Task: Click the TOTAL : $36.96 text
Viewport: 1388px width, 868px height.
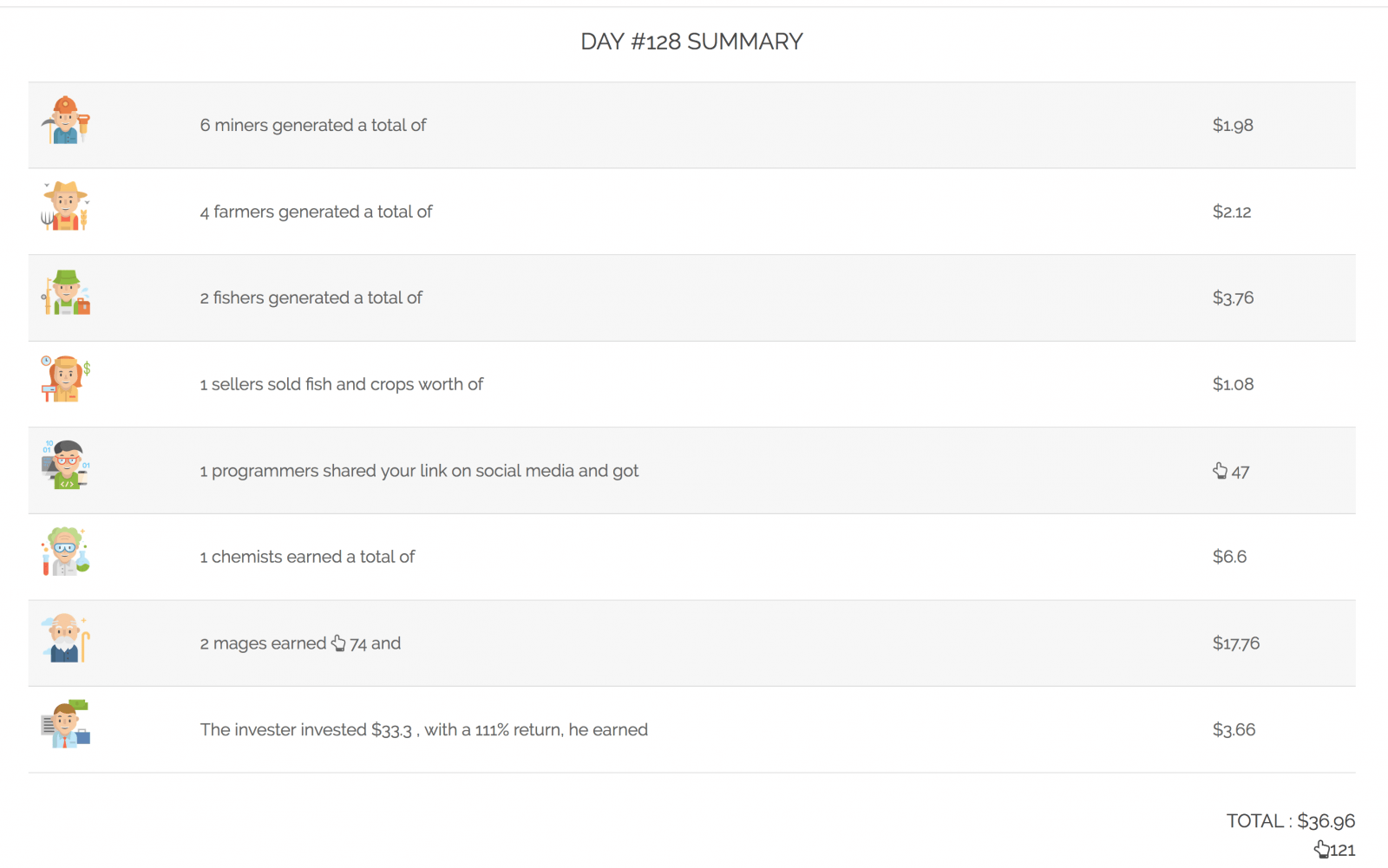Action: click(1291, 821)
